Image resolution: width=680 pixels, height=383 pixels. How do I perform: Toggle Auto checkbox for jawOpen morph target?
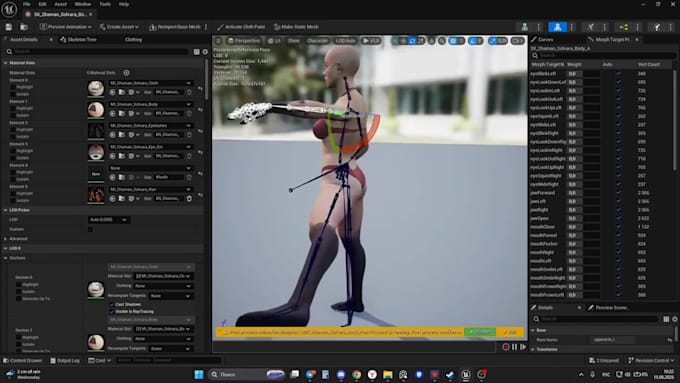click(x=619, y=218)
